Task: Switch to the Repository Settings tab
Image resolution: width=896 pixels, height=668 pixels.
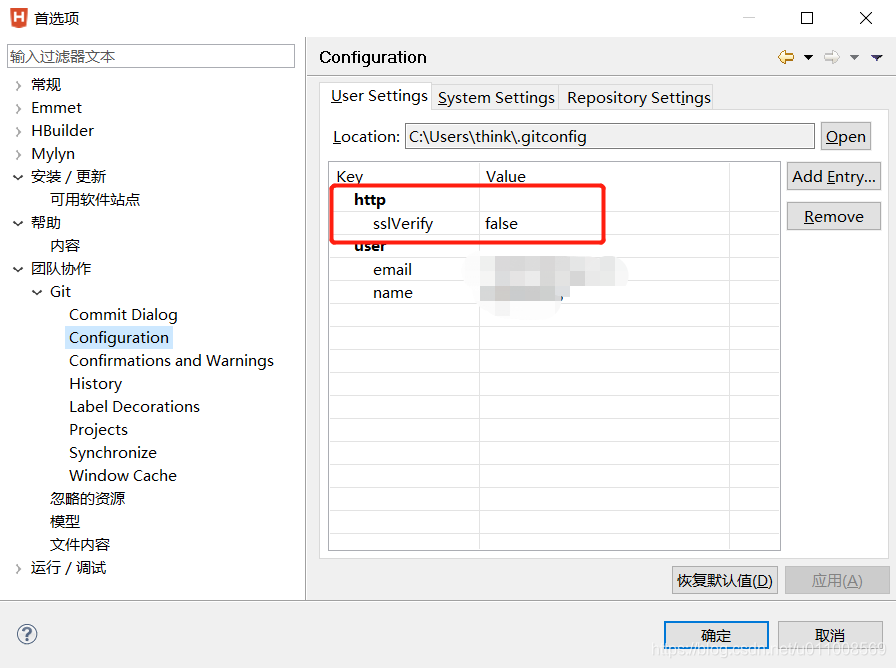Action: coord(636,97)
